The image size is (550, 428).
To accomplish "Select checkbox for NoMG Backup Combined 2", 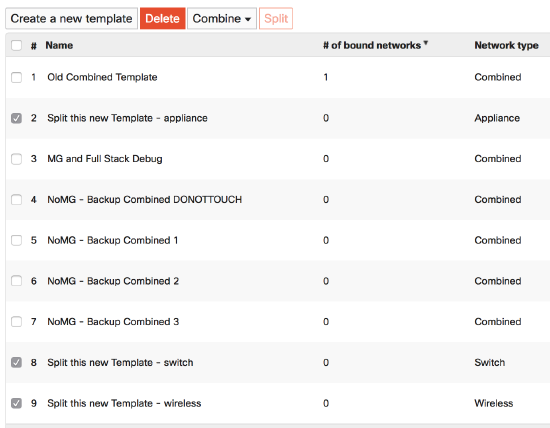I will tap(16, 281).
